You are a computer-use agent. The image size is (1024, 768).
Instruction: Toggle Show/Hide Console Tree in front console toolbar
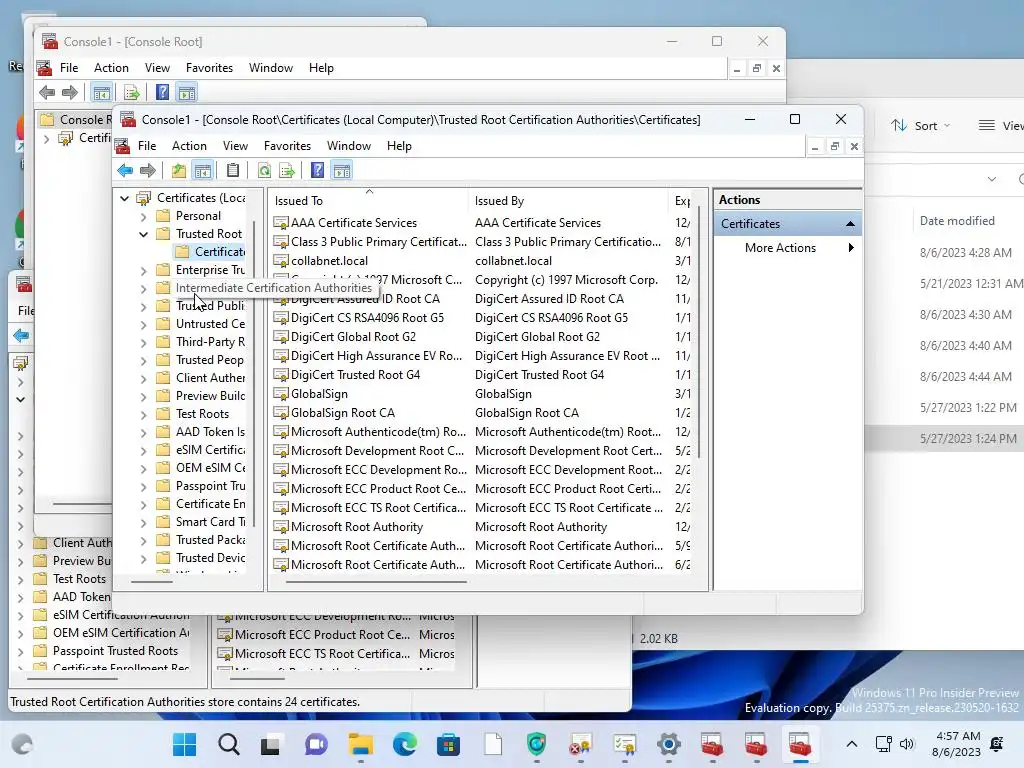coord(203,171)
